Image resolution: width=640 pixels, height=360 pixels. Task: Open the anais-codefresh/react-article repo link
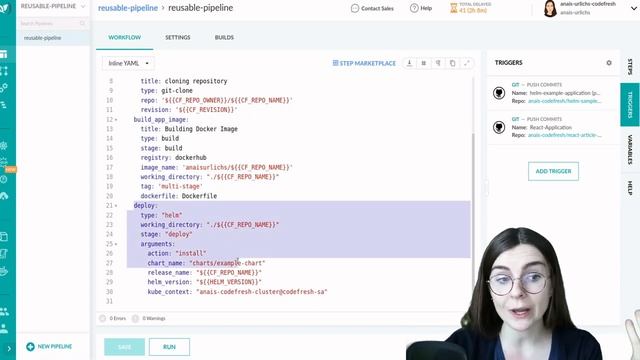point(564,135)
